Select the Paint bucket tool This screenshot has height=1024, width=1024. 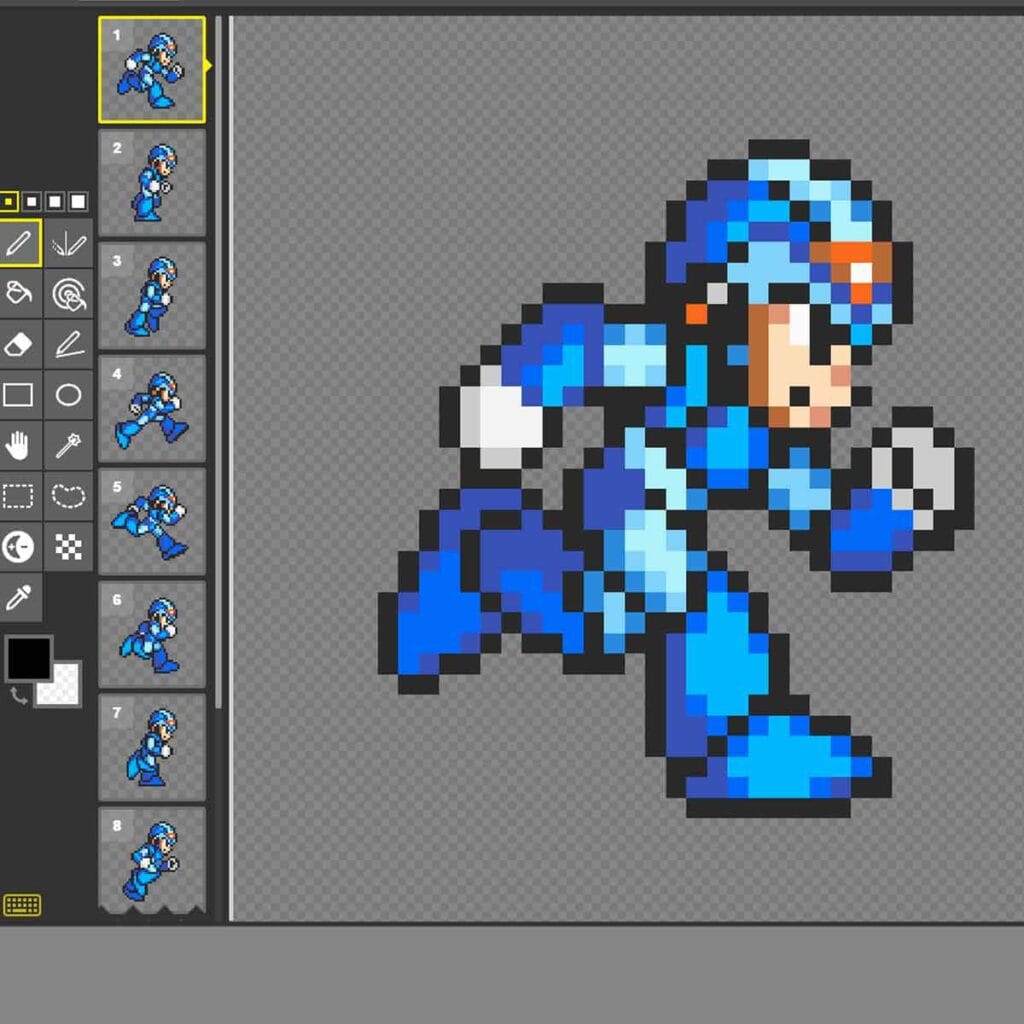pyautogui.click(x=22, y=293)
